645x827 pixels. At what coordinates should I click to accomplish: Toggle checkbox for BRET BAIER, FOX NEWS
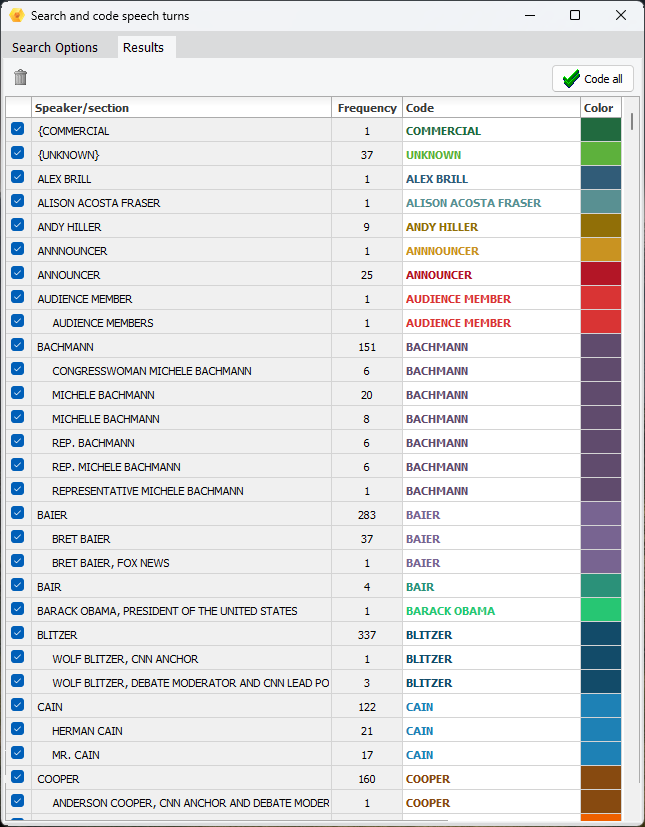(17, 561)
